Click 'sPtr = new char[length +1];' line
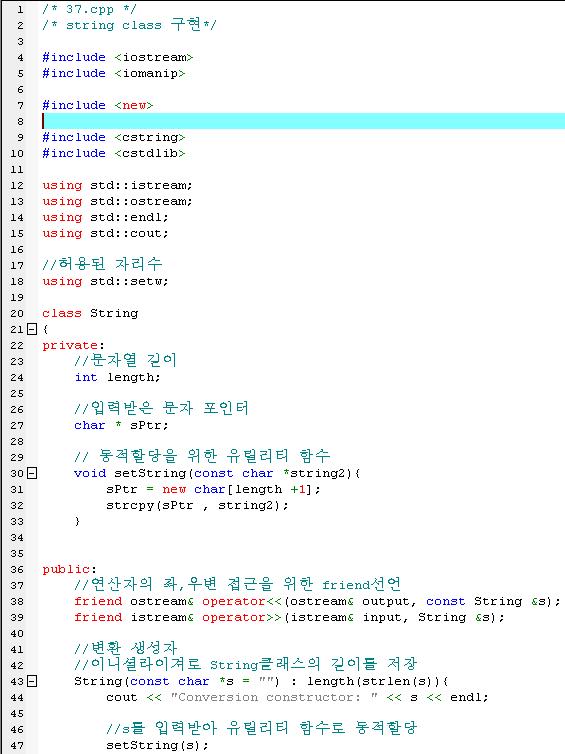Screen dimensions: 565x754 (213, 490)
